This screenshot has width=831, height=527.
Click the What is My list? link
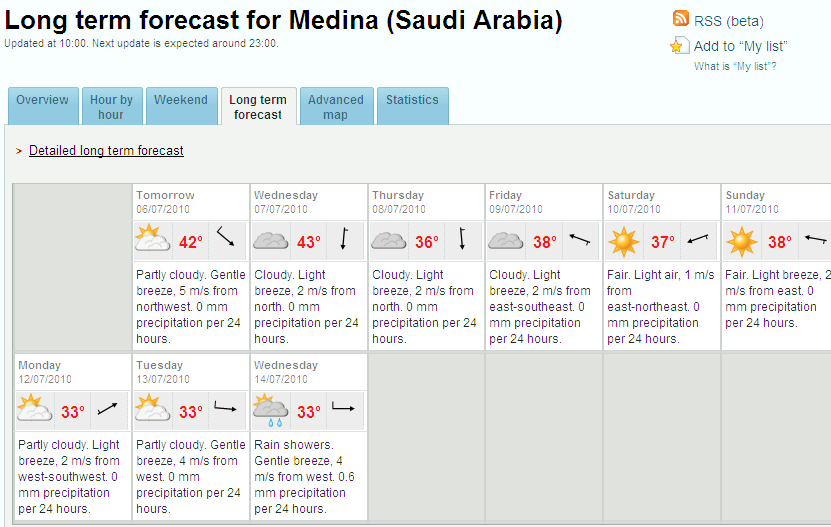735,66
